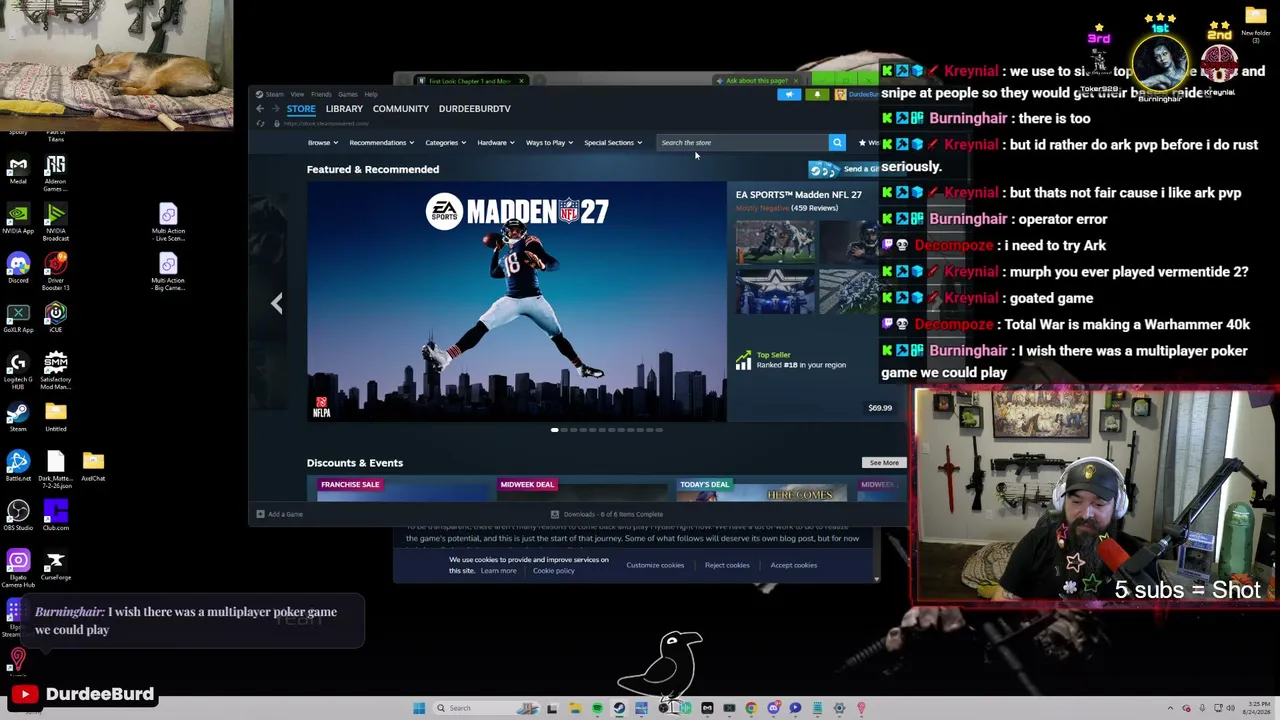Reject cookies in the browser banner

(727, 565)
